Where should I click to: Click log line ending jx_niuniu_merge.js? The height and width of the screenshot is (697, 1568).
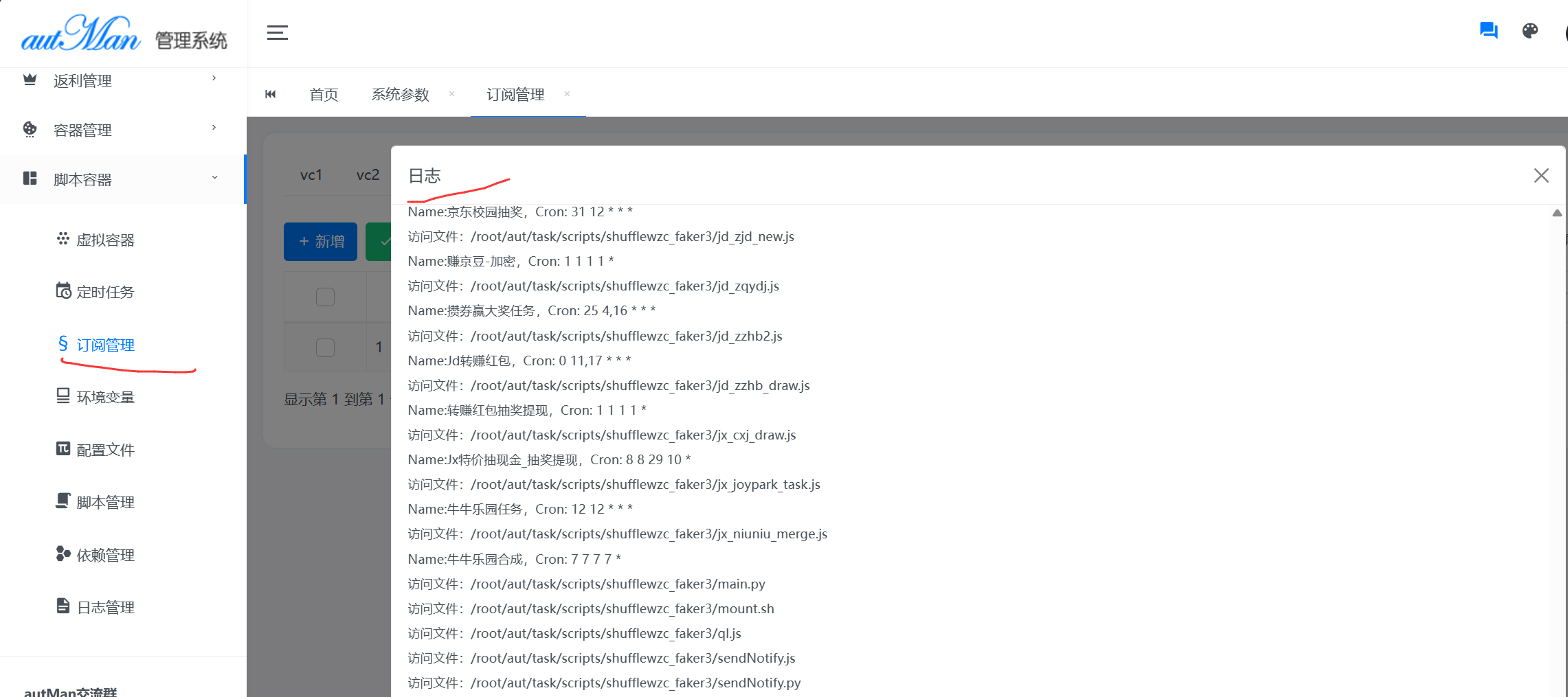pos(618,534)
